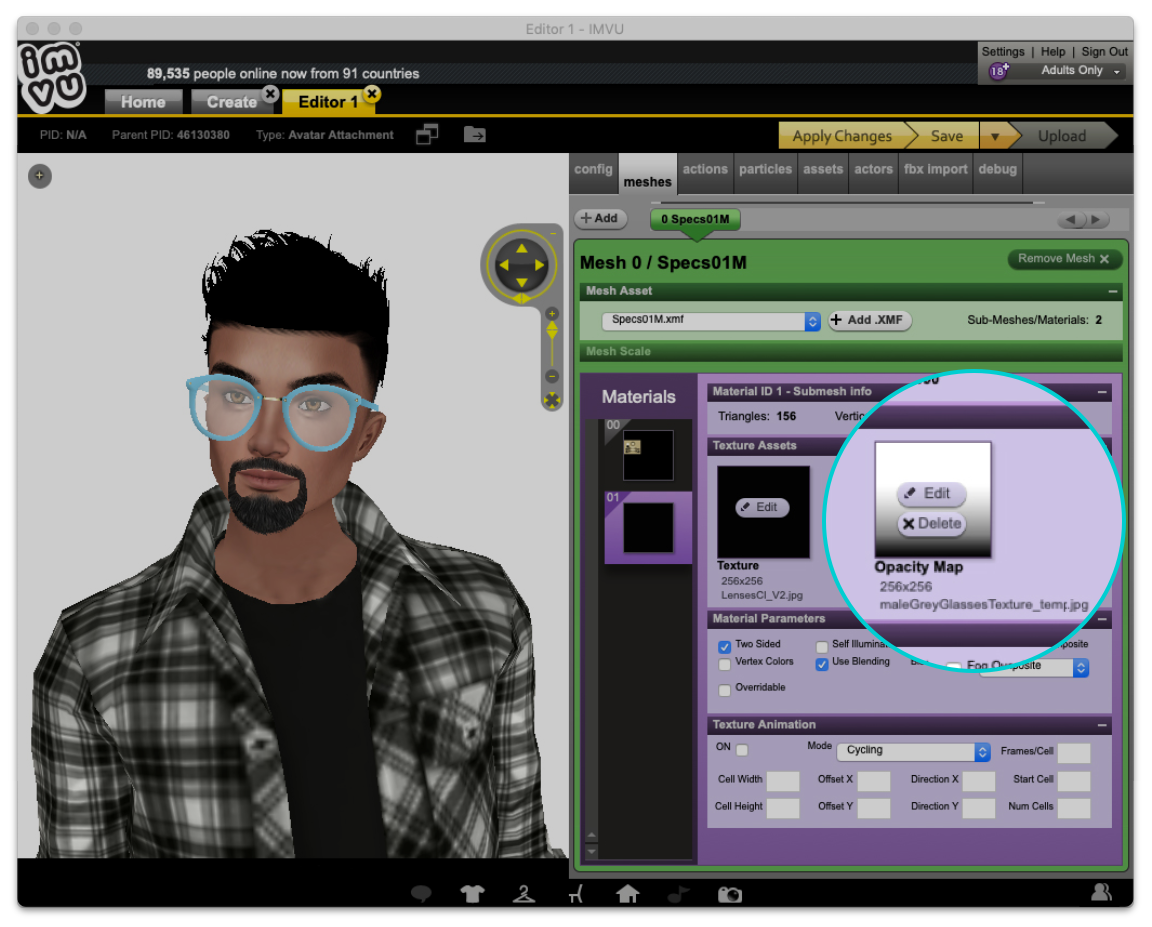
Task: Click the Remove Mesh button
Action: click(x=1063, y=259)
